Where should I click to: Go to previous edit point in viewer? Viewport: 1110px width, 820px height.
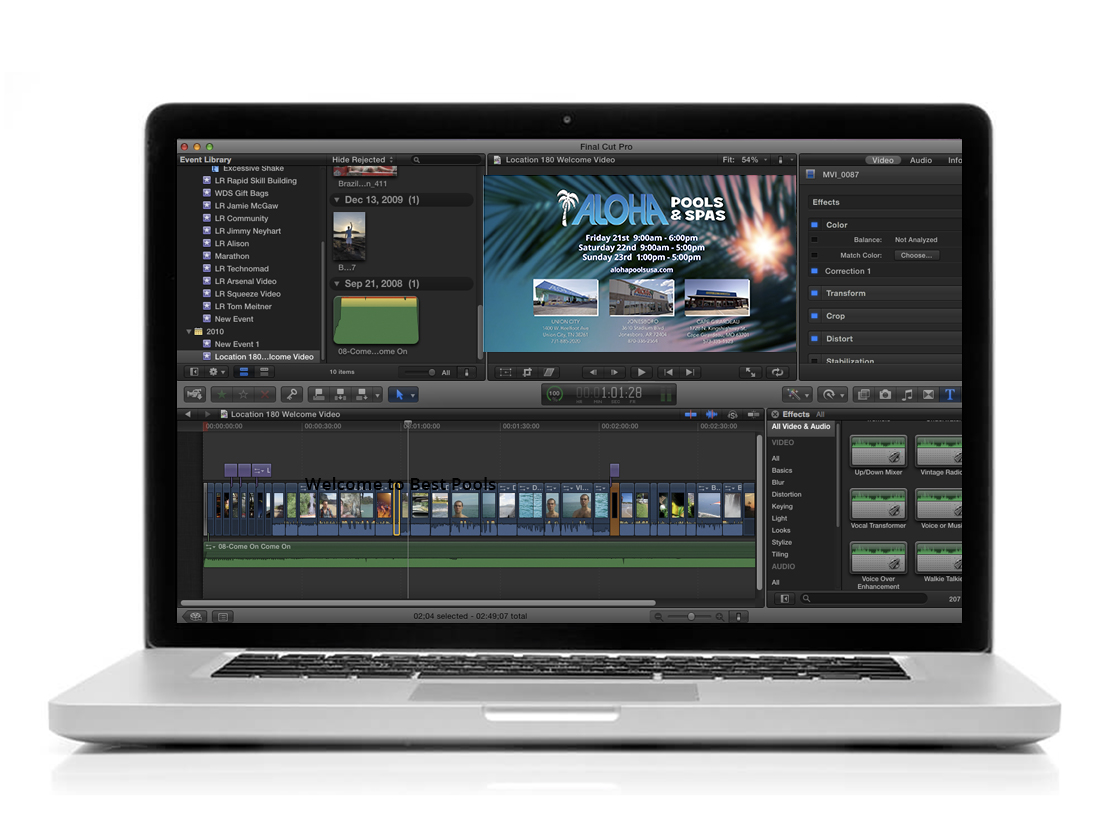pos(668,372)
